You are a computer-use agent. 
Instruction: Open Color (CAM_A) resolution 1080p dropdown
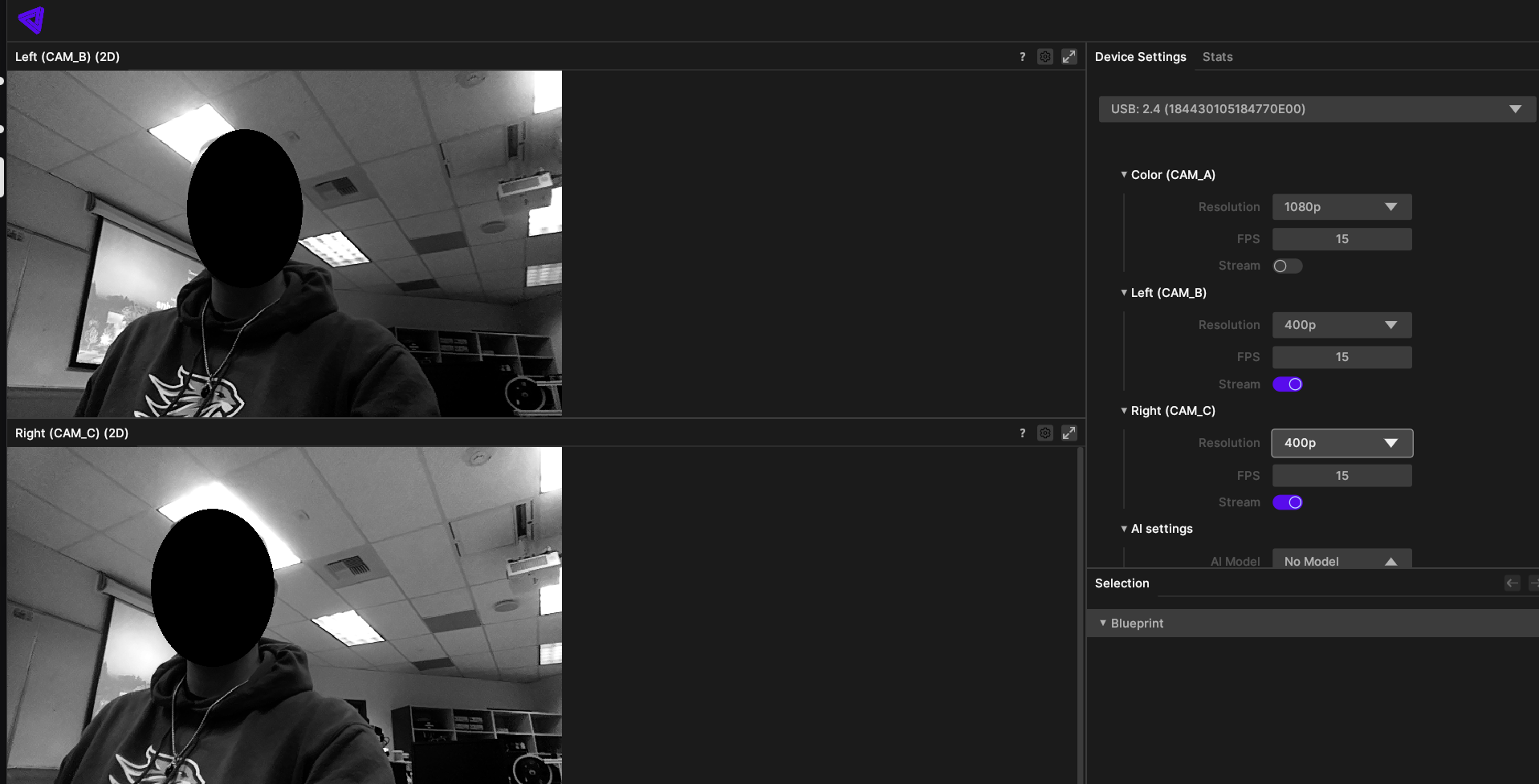1342,207
